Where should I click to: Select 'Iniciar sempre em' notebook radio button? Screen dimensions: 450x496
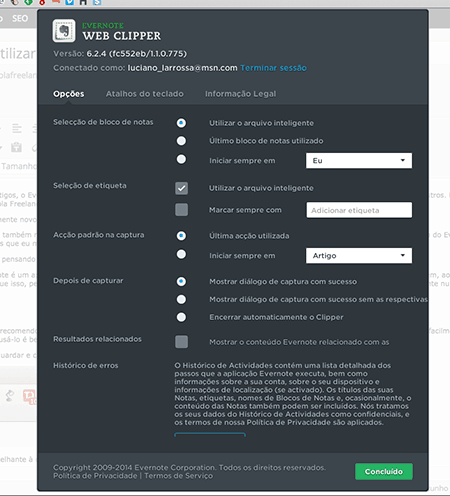(181, 159)
